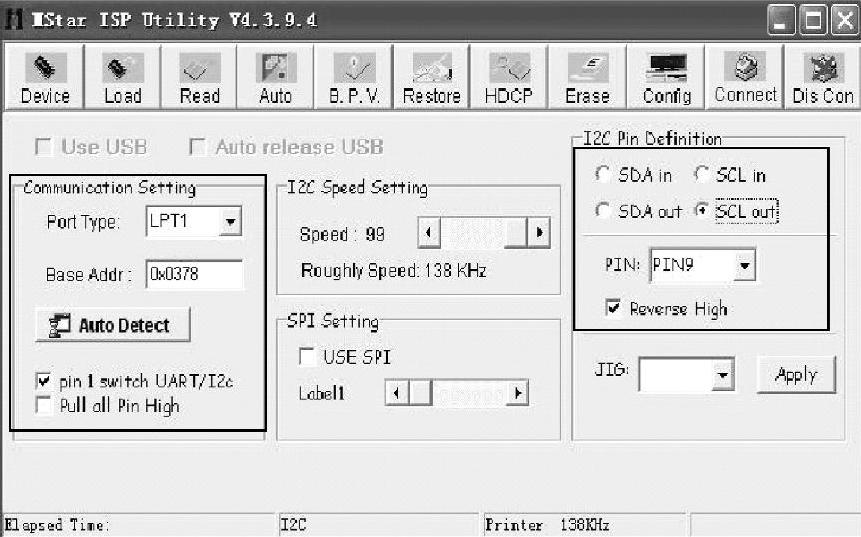Start the Auto program icon
Image resolution: width=861 pixels, height=537 pixels.
point(276,78)
